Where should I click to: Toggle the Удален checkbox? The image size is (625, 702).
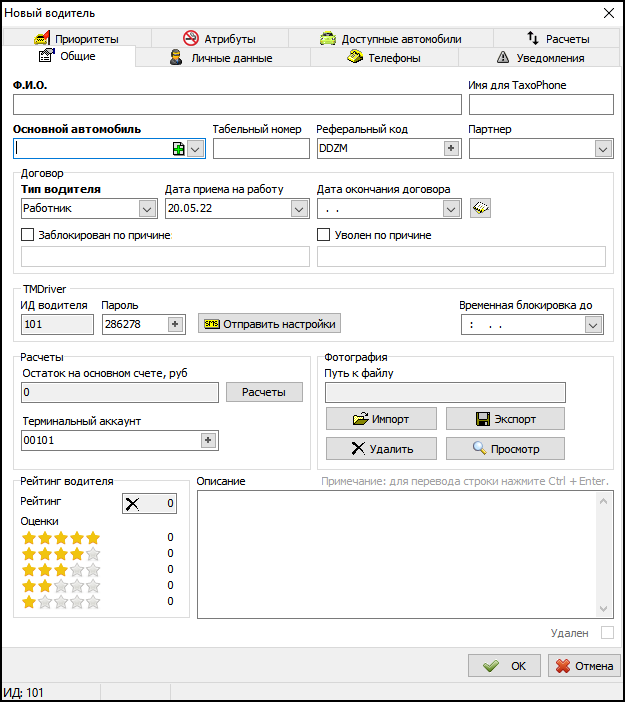pyautogui.click(x=607, y=633)
